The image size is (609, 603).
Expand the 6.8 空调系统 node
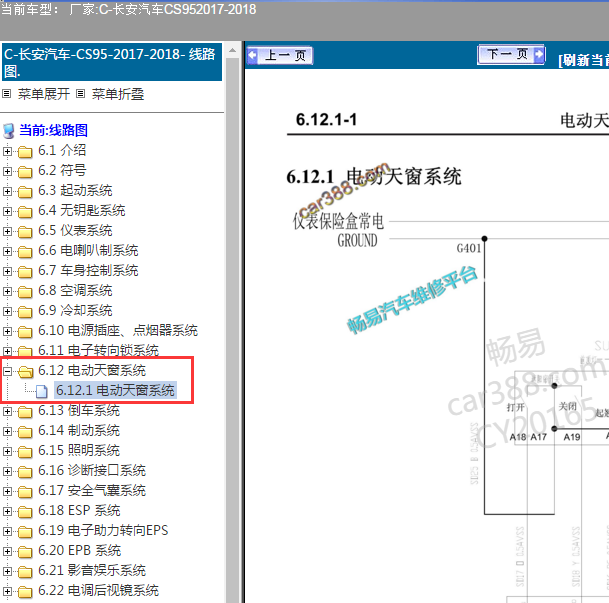[x=7, y=291]
